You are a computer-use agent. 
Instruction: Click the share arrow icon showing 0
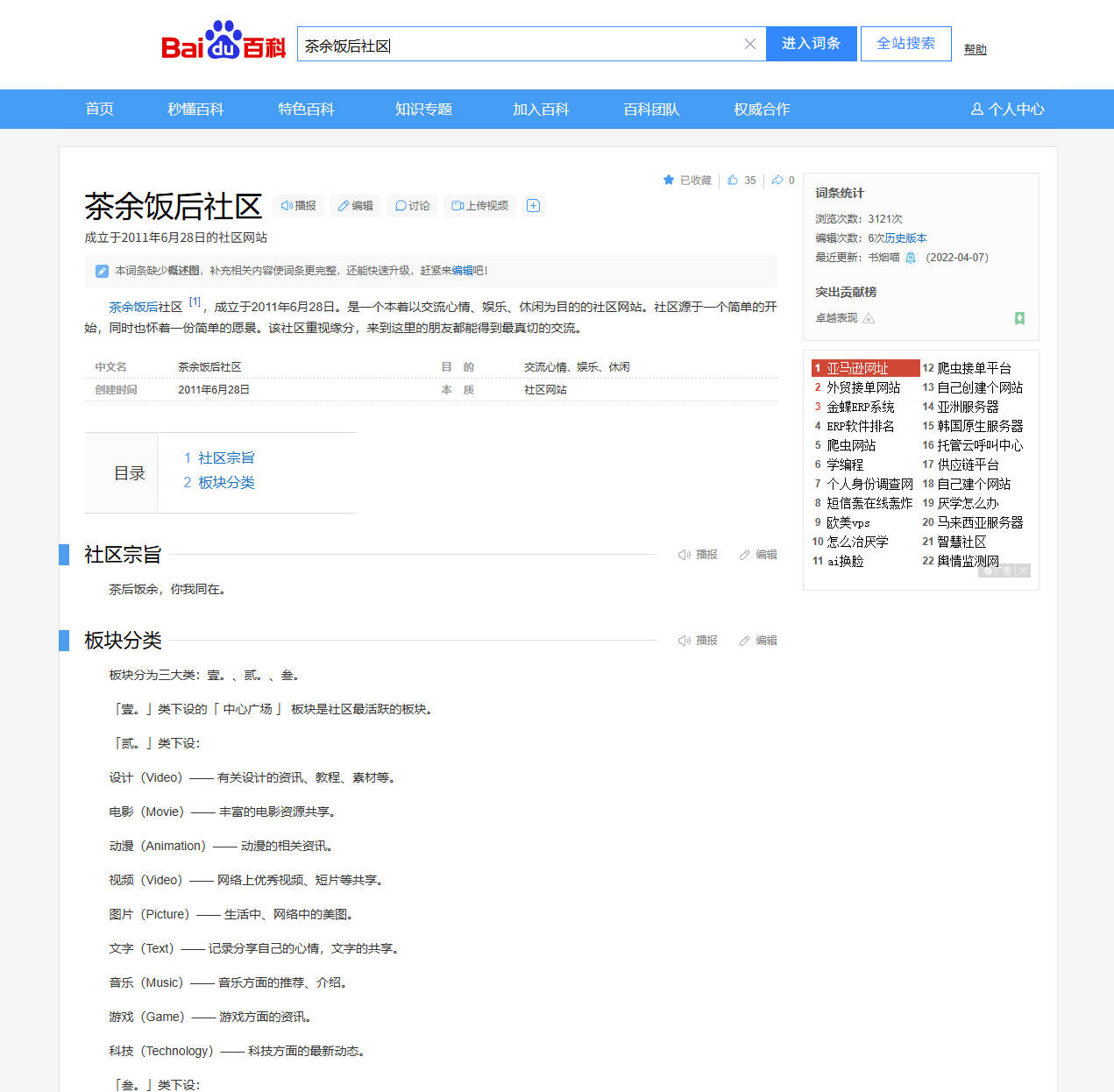click(x=777, y=180)
